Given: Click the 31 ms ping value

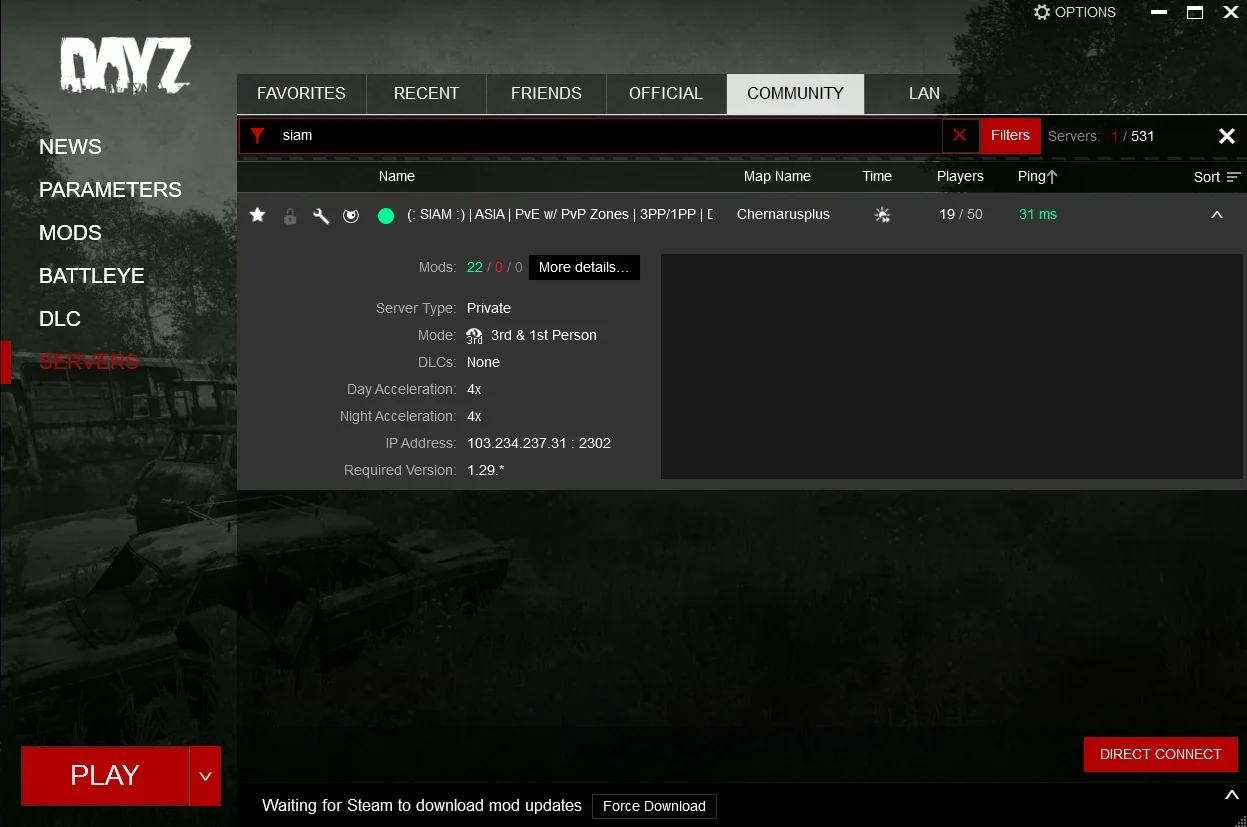Looking at the screenshot, I should [1038, 215].
